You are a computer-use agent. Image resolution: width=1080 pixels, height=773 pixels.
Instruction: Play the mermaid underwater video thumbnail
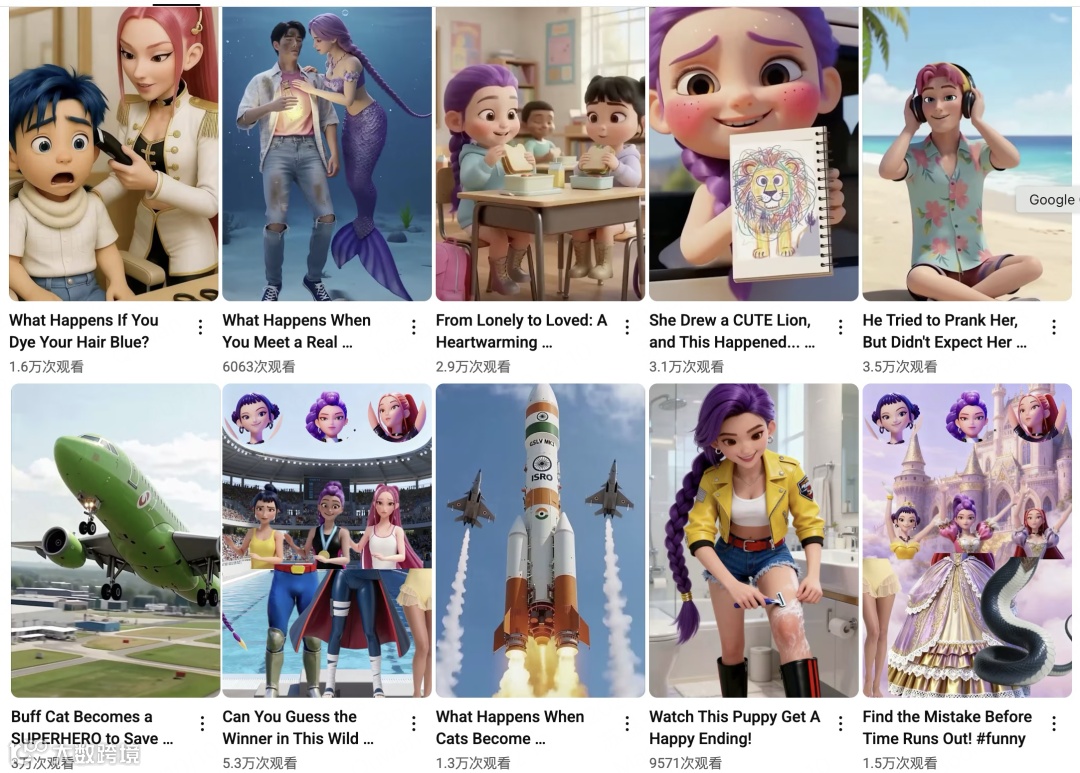pos(327,154)
